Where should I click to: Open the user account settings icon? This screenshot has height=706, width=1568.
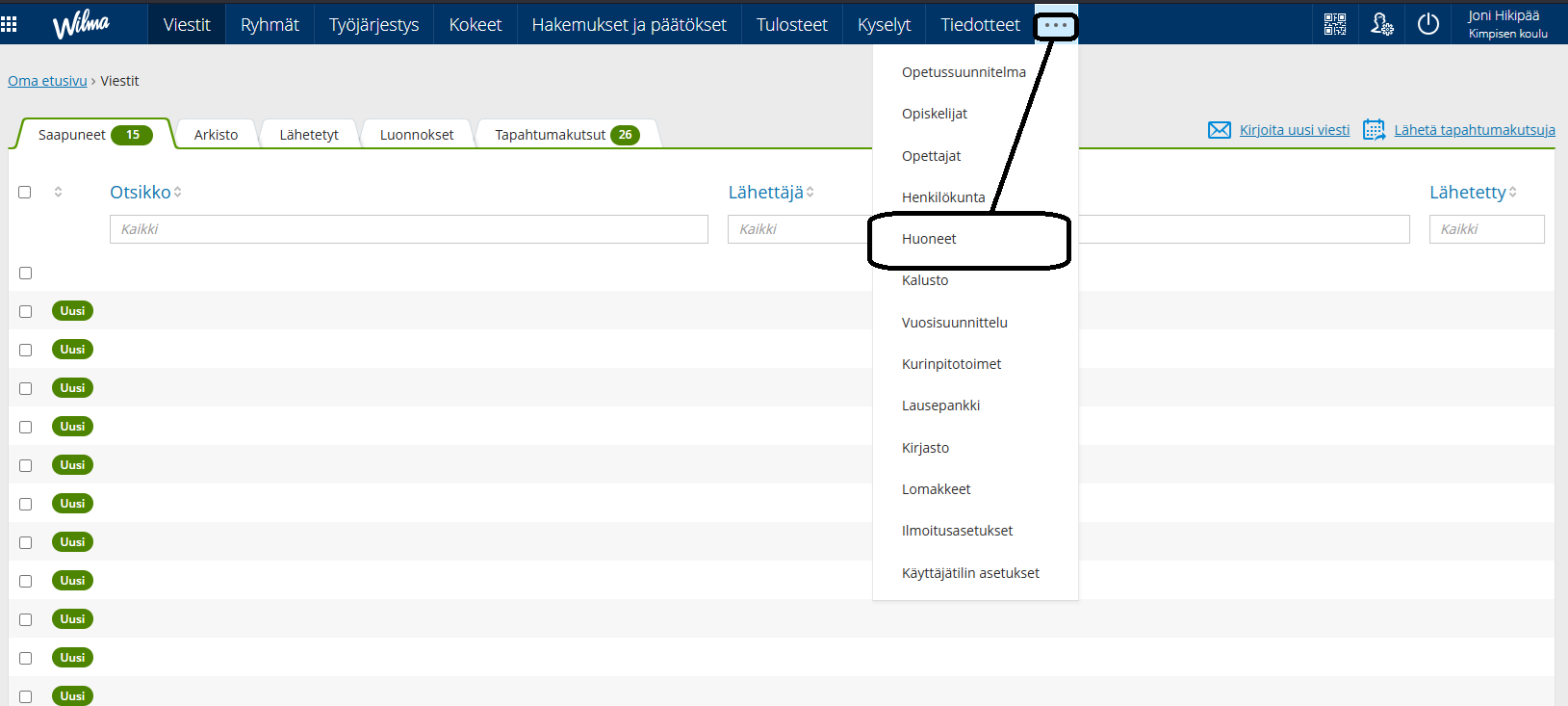point(1381,24)
